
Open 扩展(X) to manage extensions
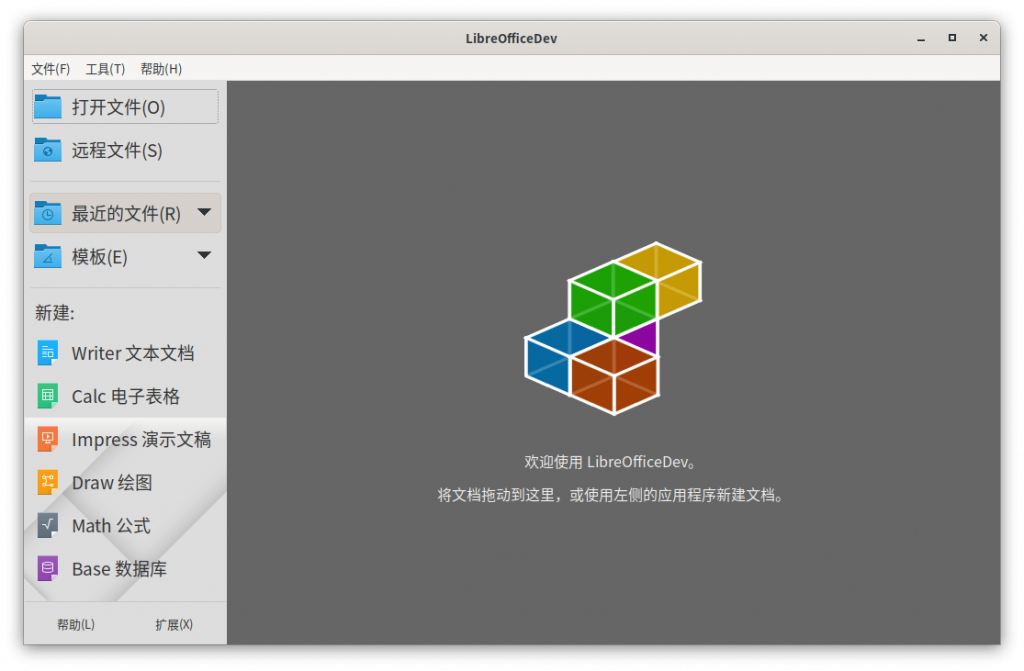click(x=176, y=624)
